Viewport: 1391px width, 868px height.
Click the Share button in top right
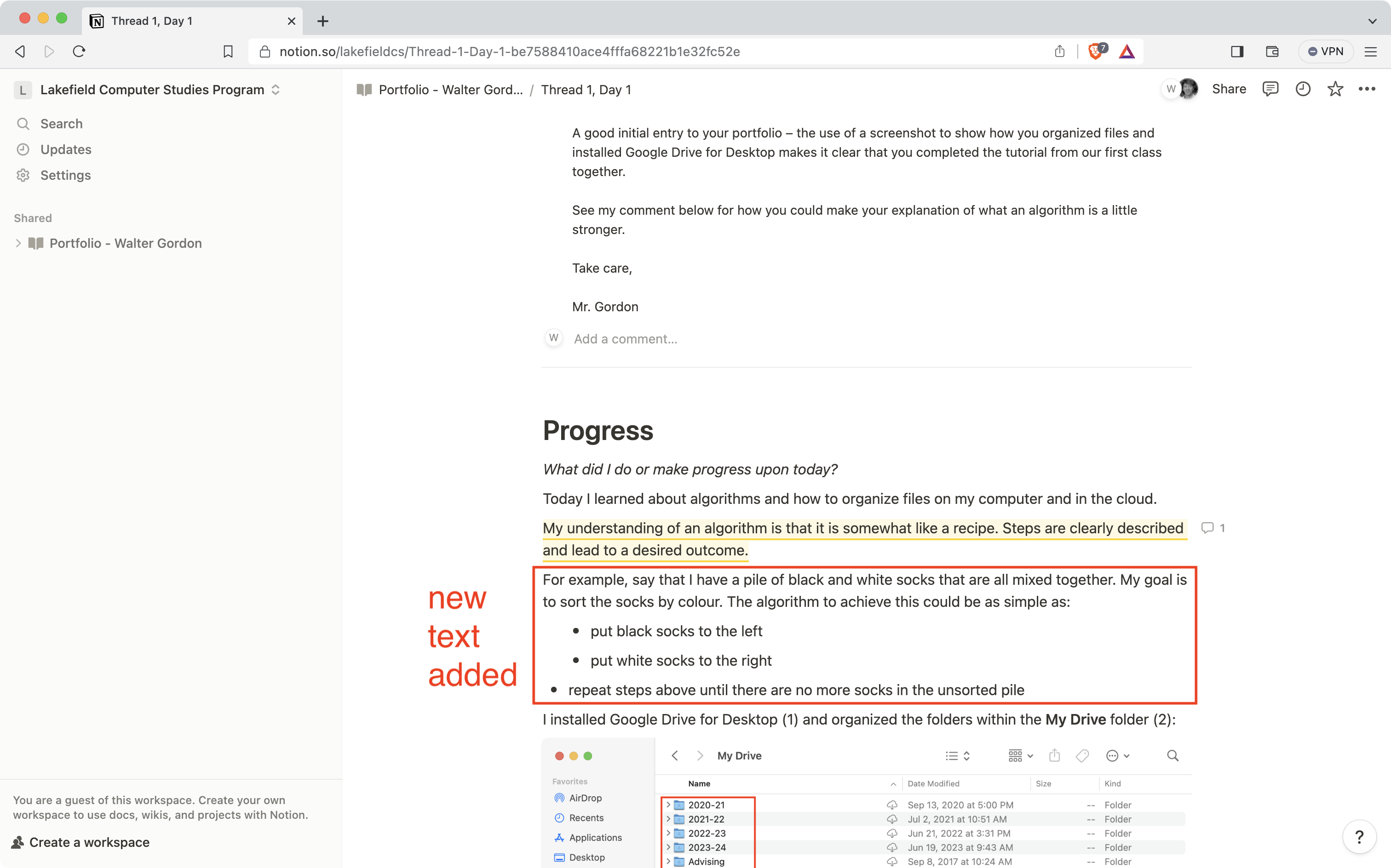tap(1228, 89)
